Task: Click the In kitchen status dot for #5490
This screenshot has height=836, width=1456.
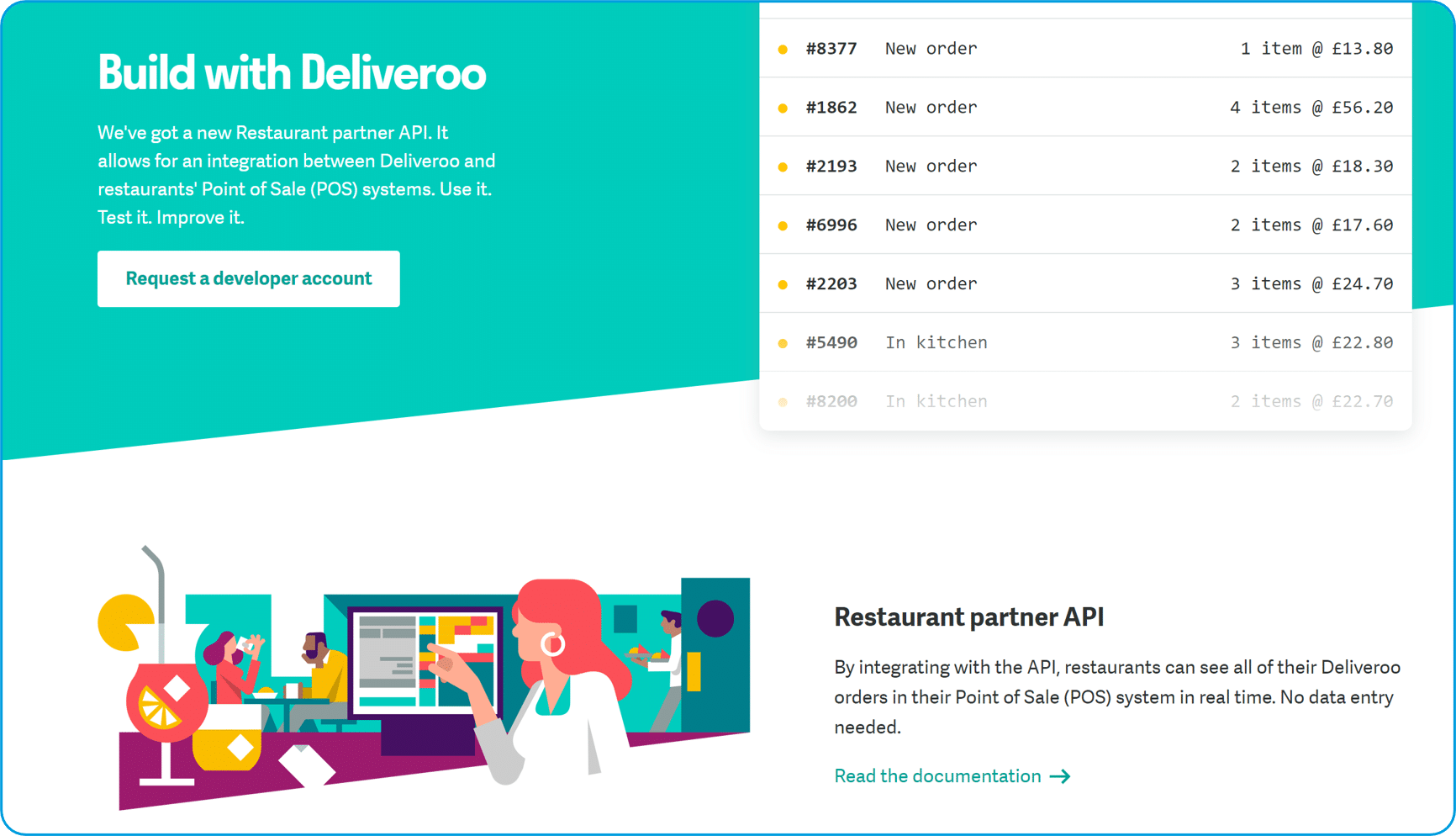Action: (x=783, y=343)
